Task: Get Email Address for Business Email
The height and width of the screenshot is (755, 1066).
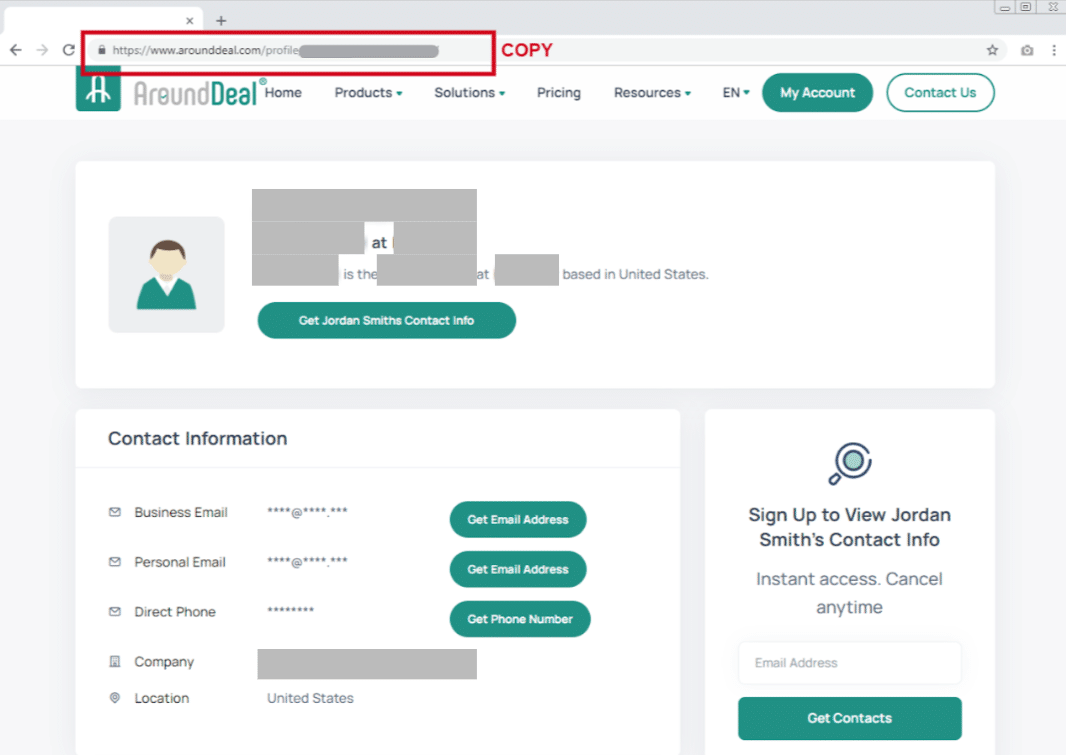Action: click(x=518, y=519)
